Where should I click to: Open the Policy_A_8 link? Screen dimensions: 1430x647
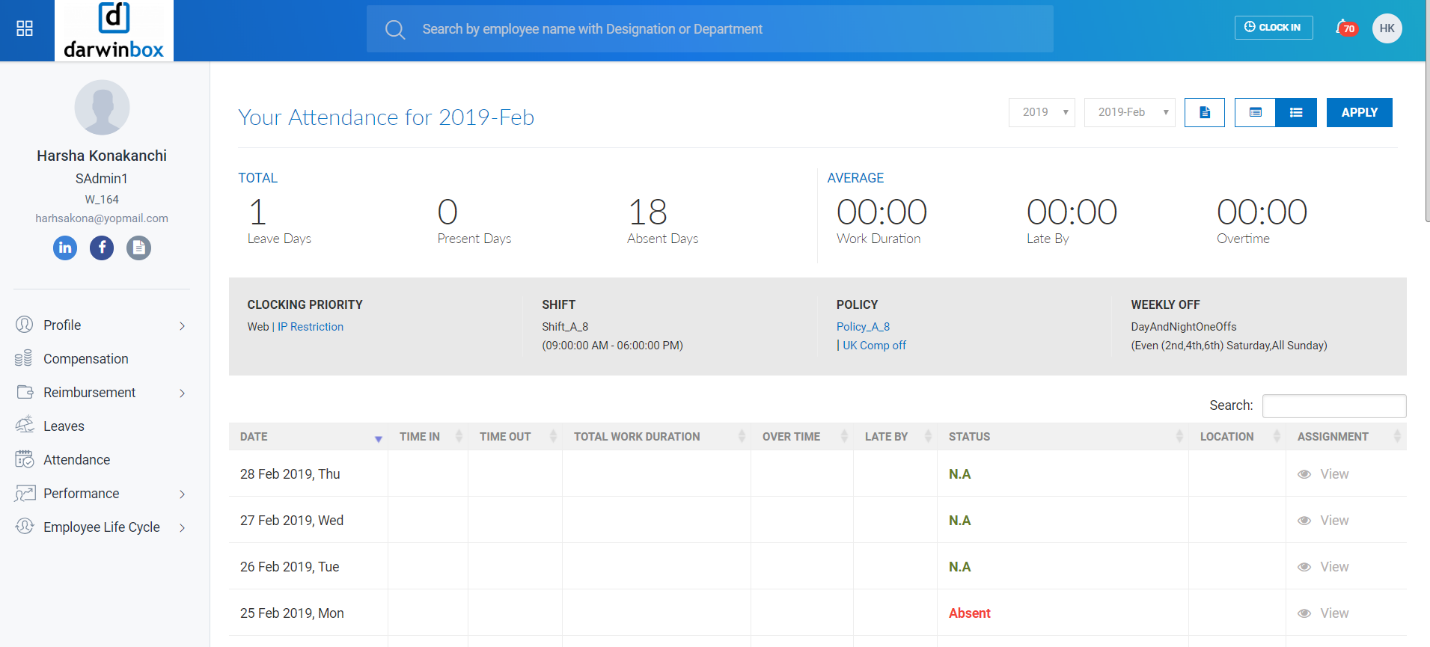[x=863, y=327]
